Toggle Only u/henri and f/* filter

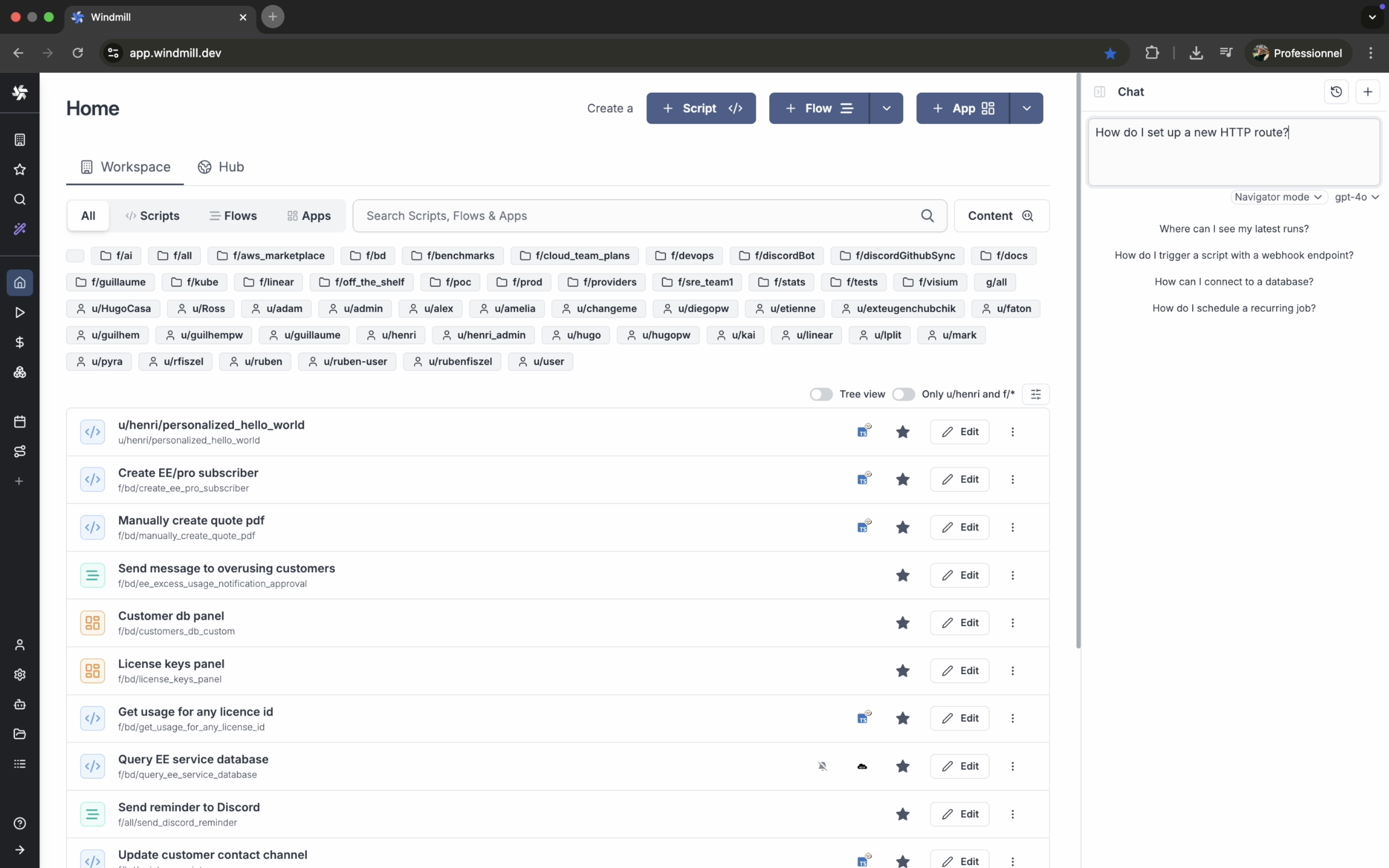pos(903,394)
